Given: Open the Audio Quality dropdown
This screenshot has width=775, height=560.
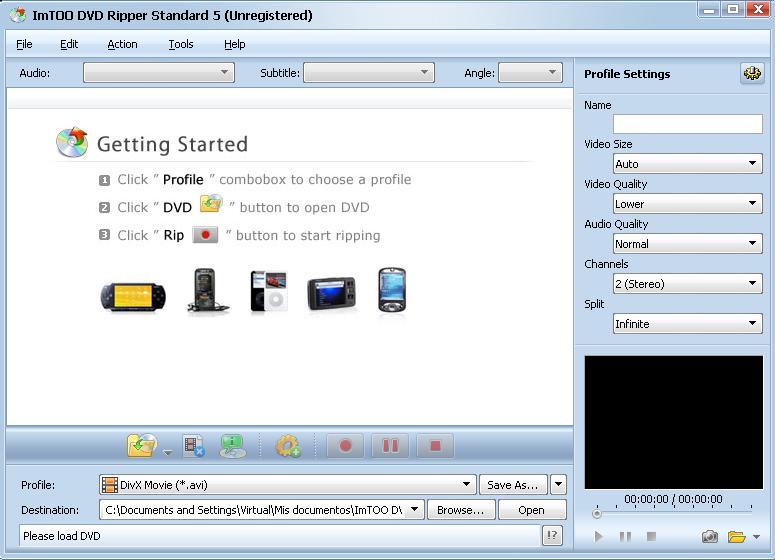Looking at the screenshot, I should point(688,244).
